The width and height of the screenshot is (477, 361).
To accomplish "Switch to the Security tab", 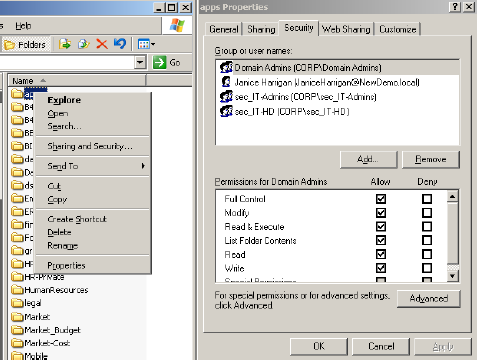I will [x=299, y=28].
